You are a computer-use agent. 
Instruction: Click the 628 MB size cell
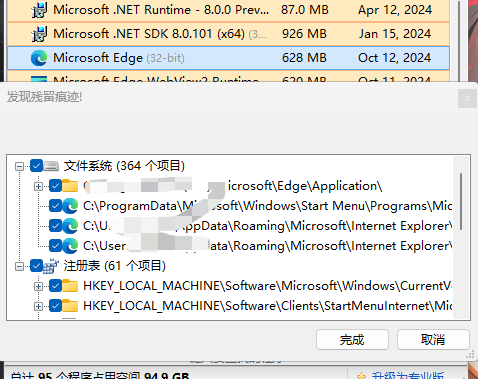(x=304, y=58)
